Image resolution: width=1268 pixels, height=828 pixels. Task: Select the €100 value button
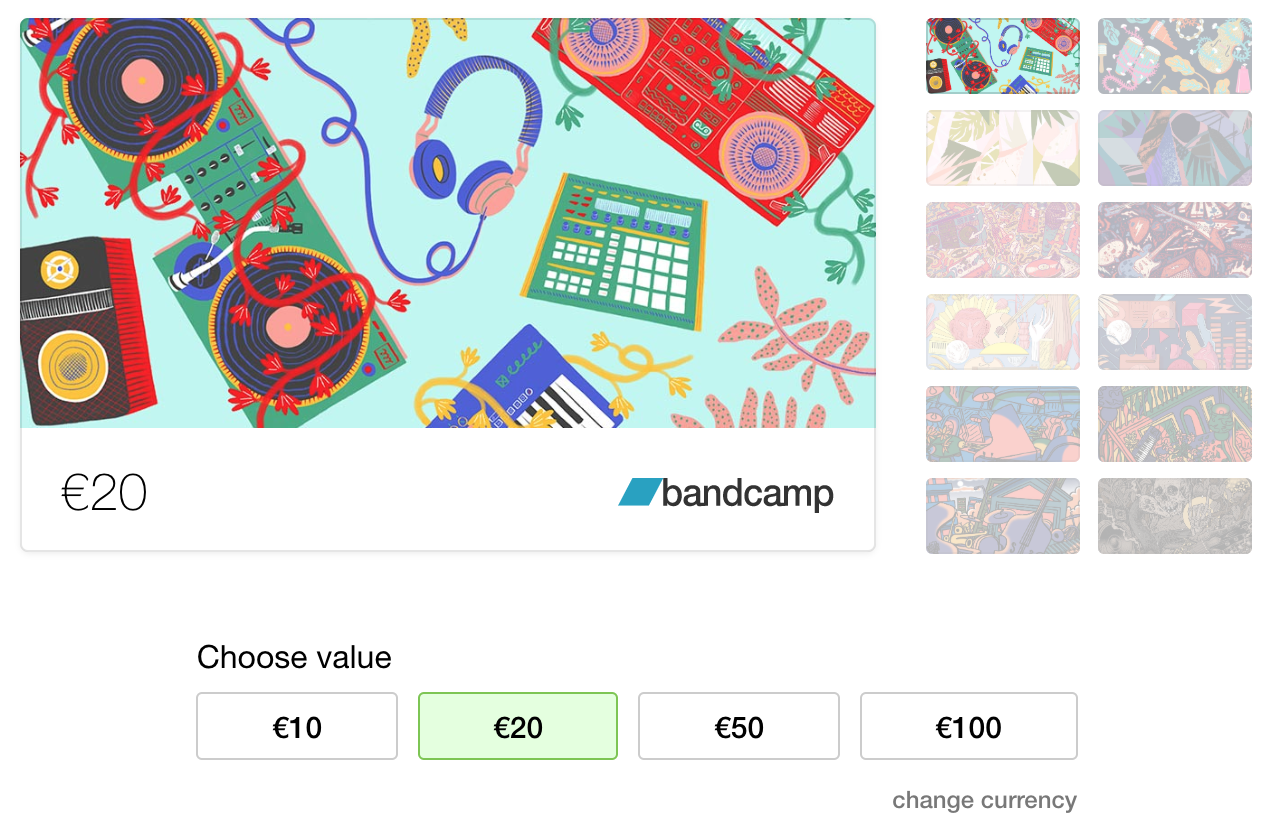(x=969, y=726)
